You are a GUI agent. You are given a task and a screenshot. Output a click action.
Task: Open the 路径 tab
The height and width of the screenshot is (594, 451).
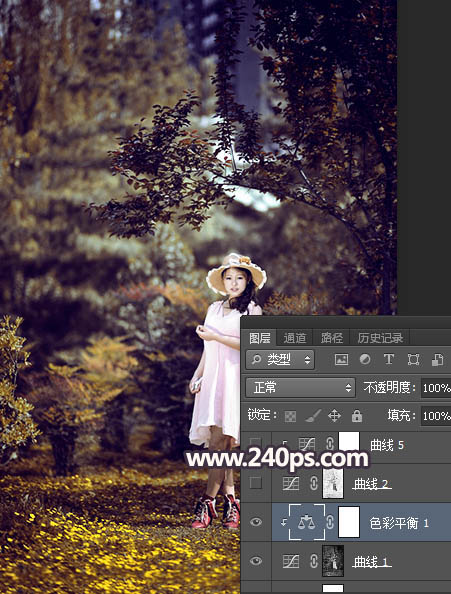[332, 338]
